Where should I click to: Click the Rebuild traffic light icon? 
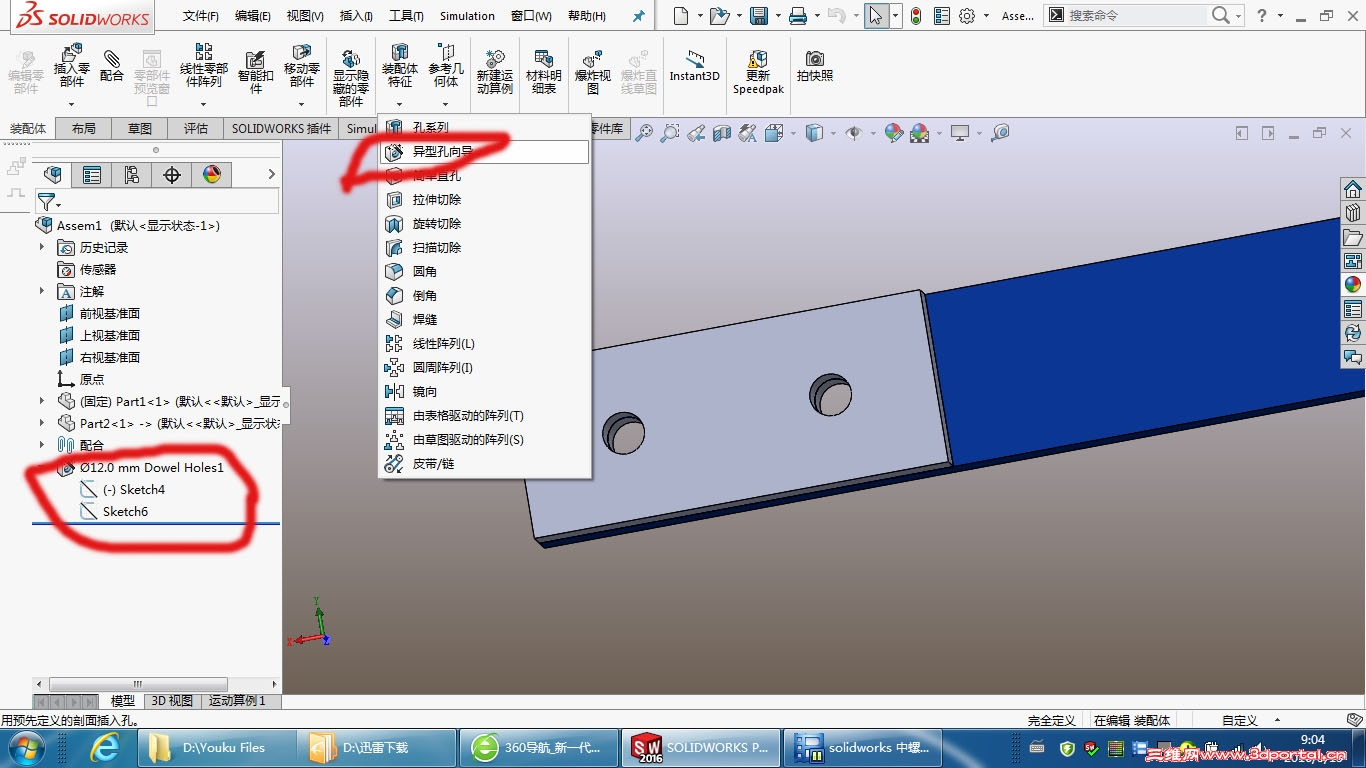[x=915, y=16]
